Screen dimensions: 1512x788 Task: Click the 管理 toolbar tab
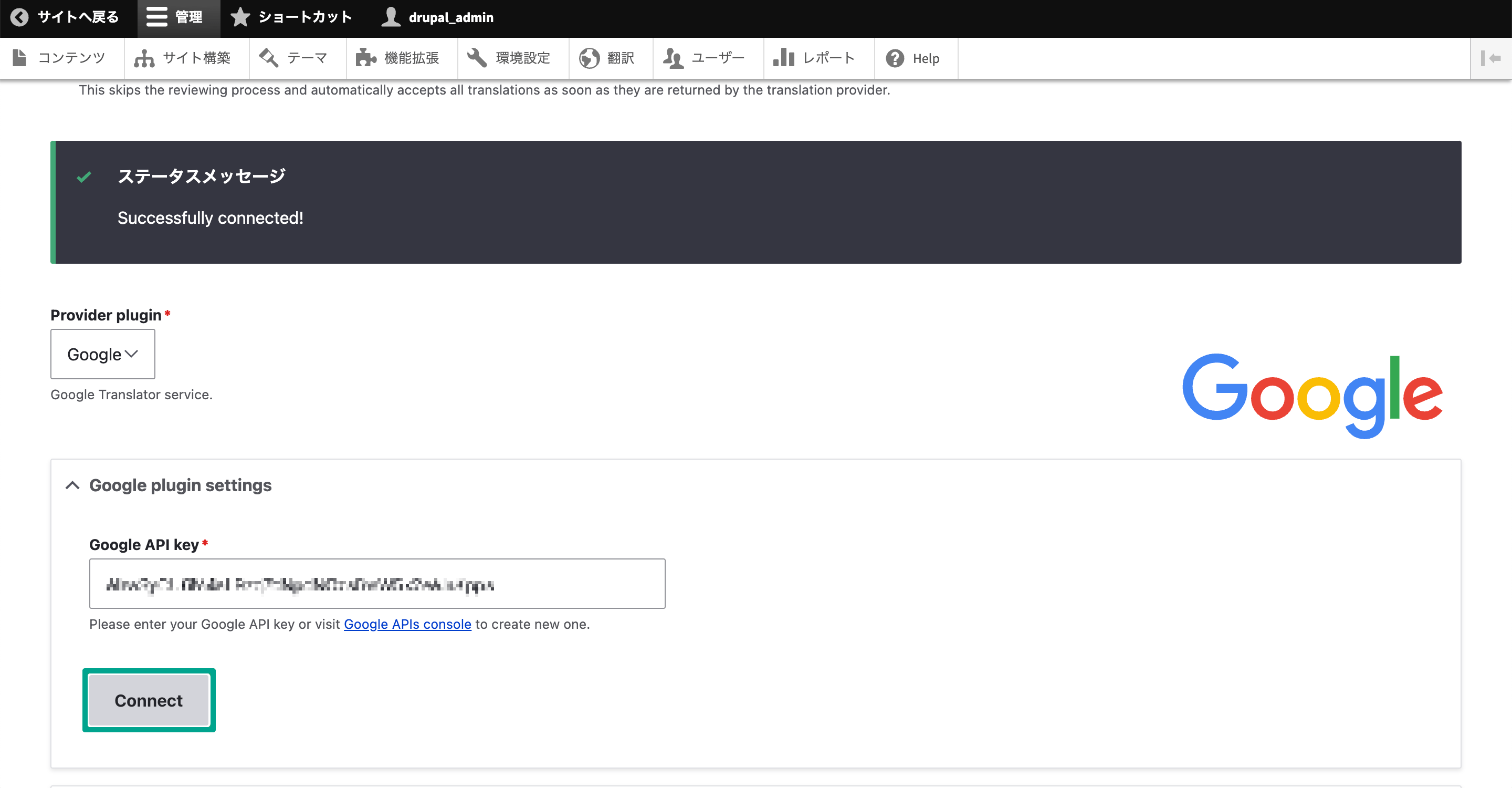(178, 18)
